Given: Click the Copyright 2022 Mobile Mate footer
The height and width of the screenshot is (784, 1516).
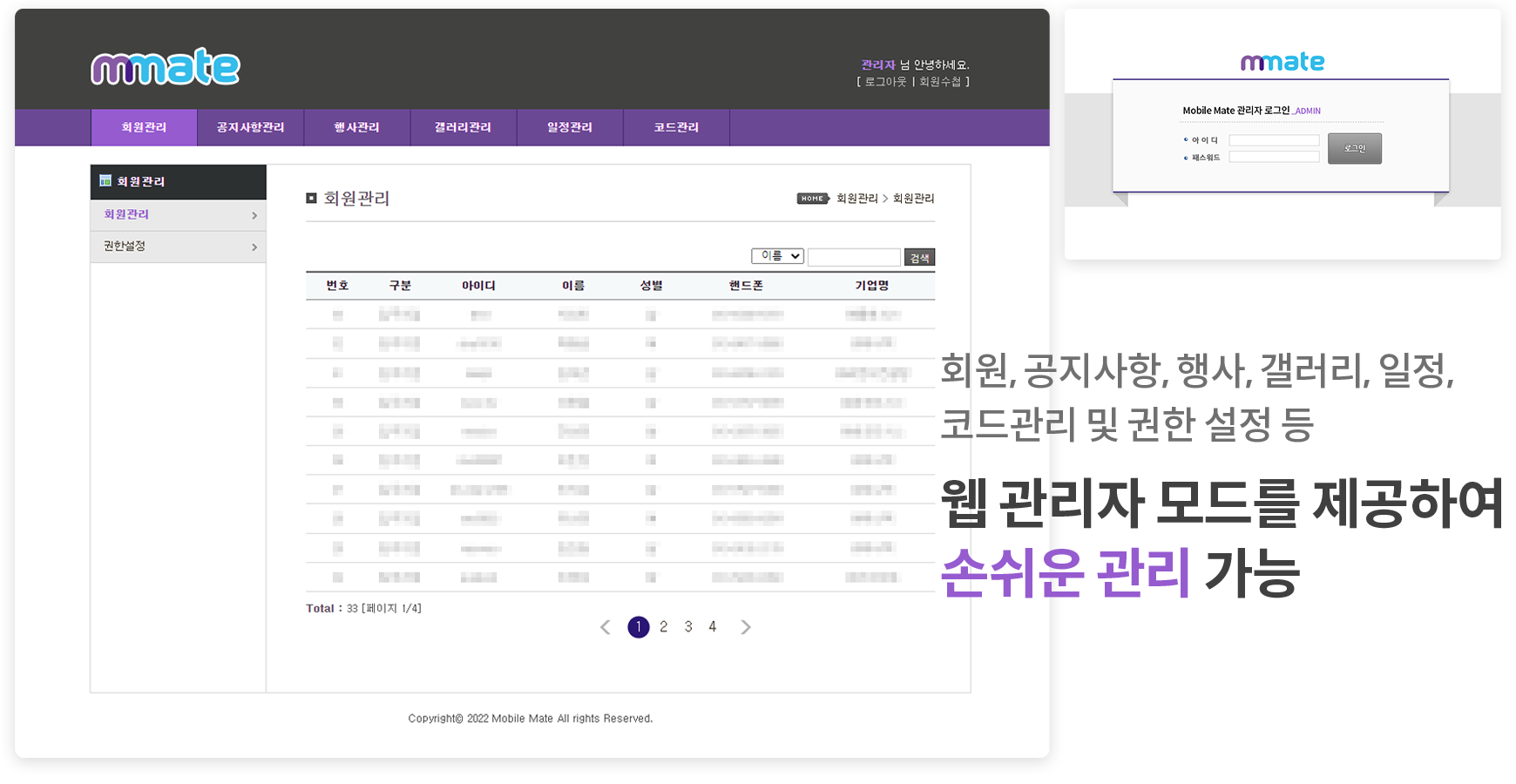Looking at the screenshot, I should tap(531, 719).
